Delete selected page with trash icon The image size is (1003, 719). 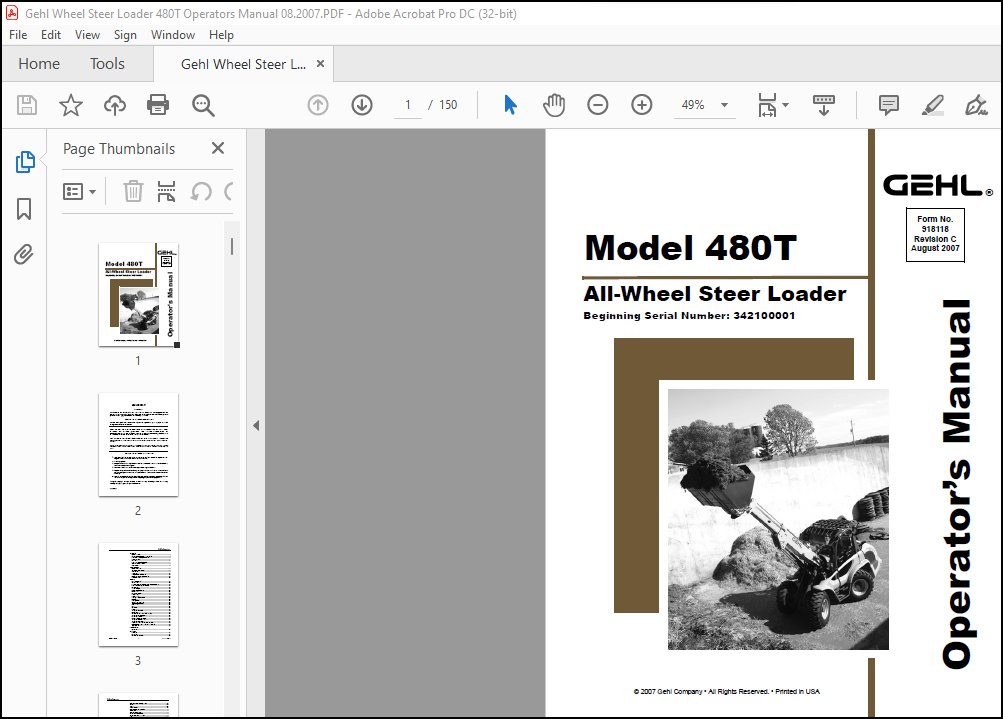133,191
